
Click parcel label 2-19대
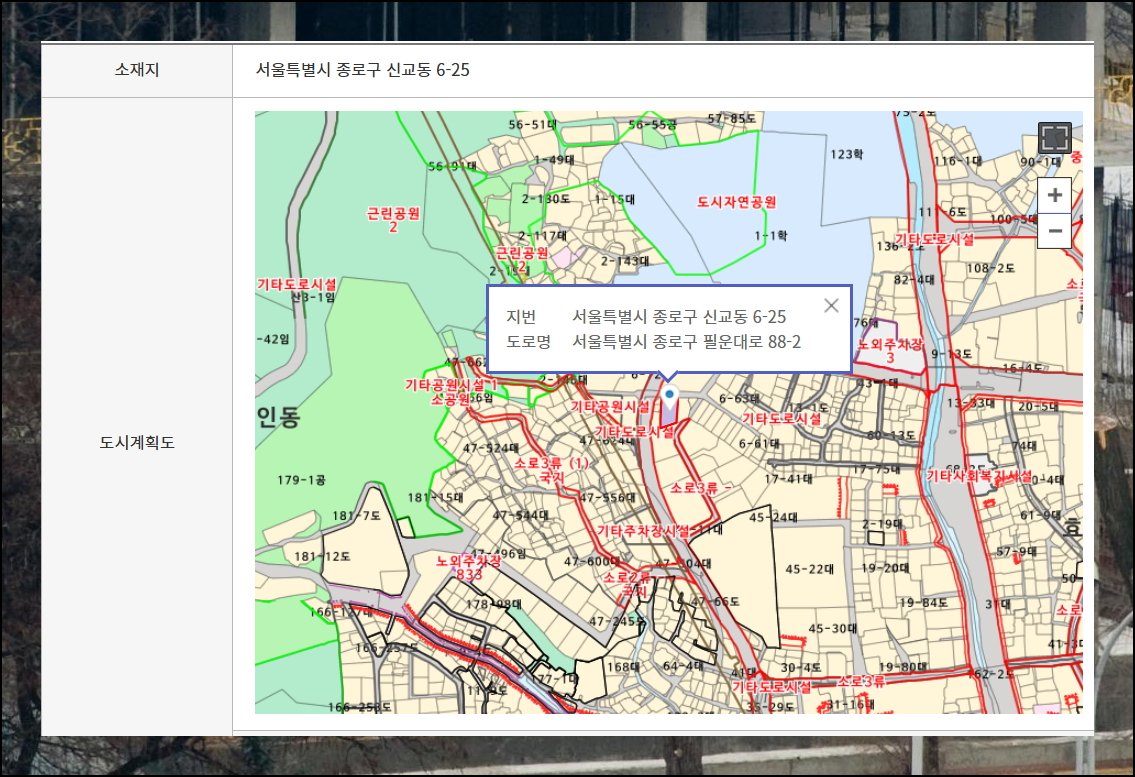[x=882, y=524]
